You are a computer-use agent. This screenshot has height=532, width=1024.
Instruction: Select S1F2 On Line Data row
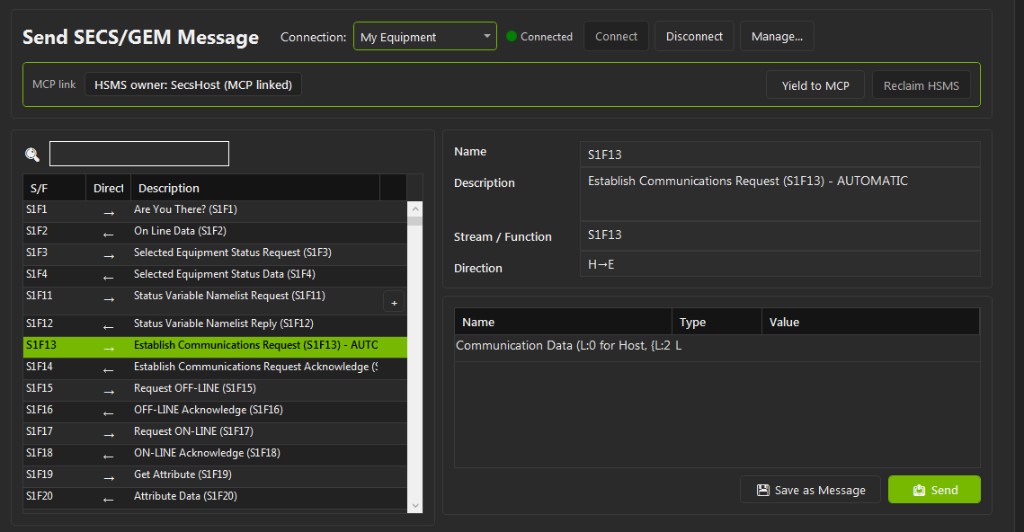(x=215, y=232)
